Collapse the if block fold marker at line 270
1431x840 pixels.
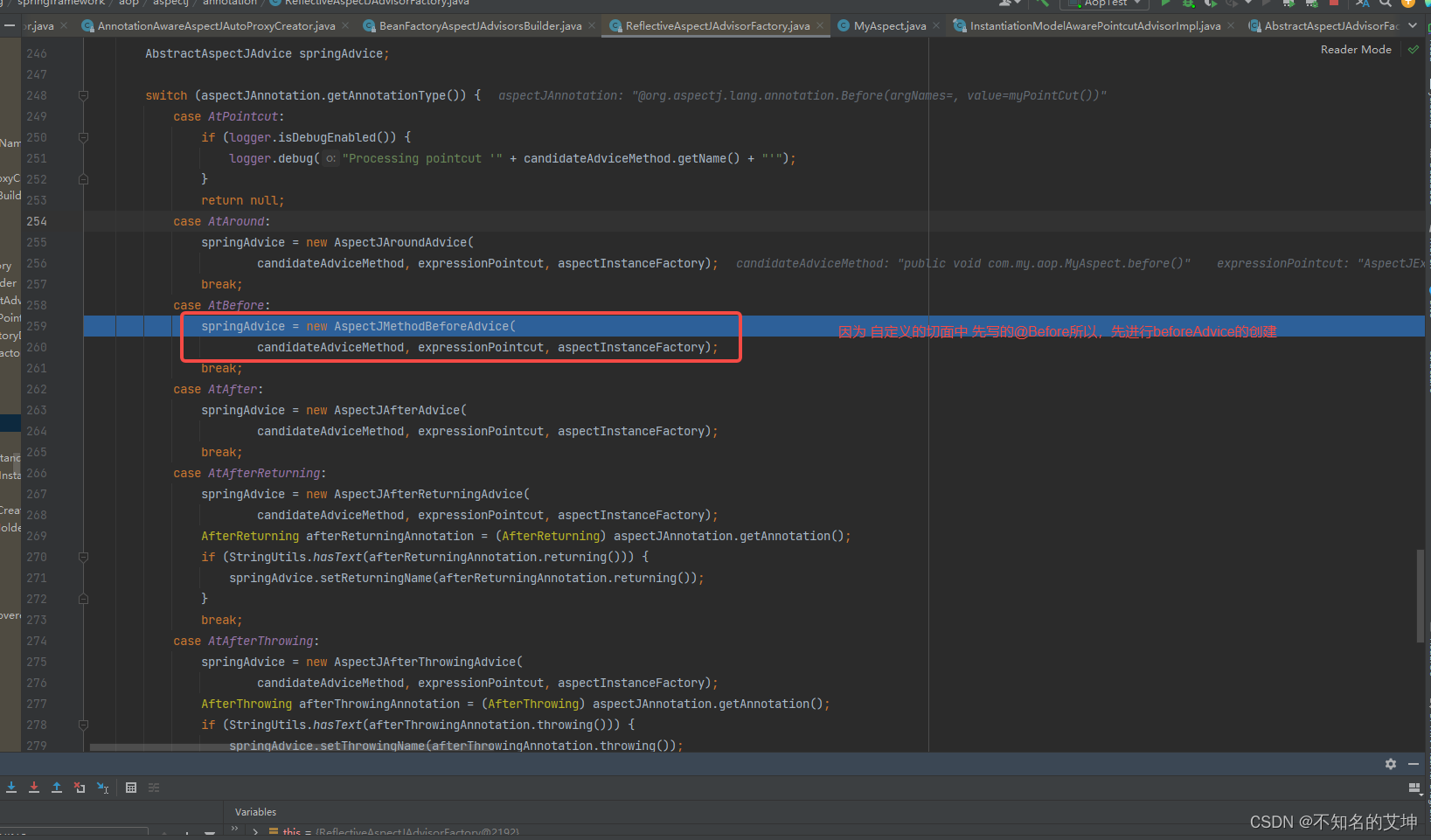(x=84, y=557)
